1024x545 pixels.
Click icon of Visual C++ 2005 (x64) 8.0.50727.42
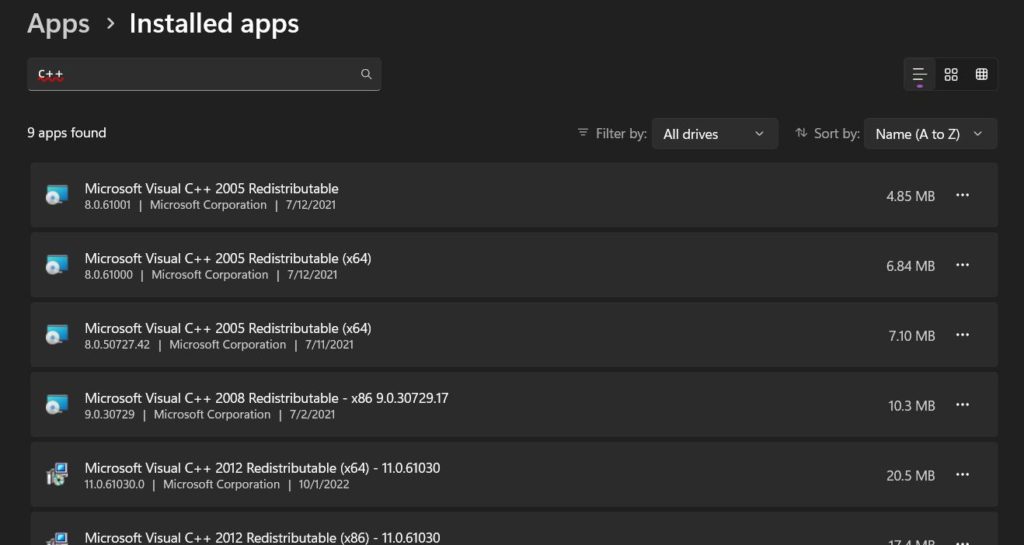57,335
